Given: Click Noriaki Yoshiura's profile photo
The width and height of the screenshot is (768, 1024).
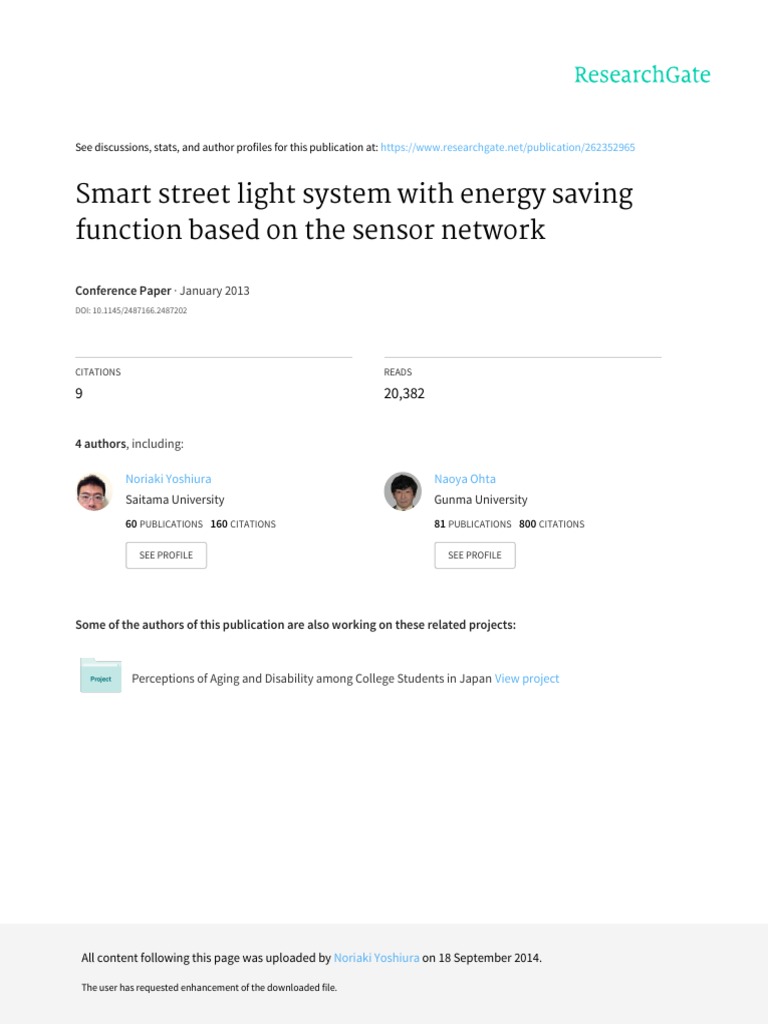Looking at the screenshot, I should pos(94,491).
